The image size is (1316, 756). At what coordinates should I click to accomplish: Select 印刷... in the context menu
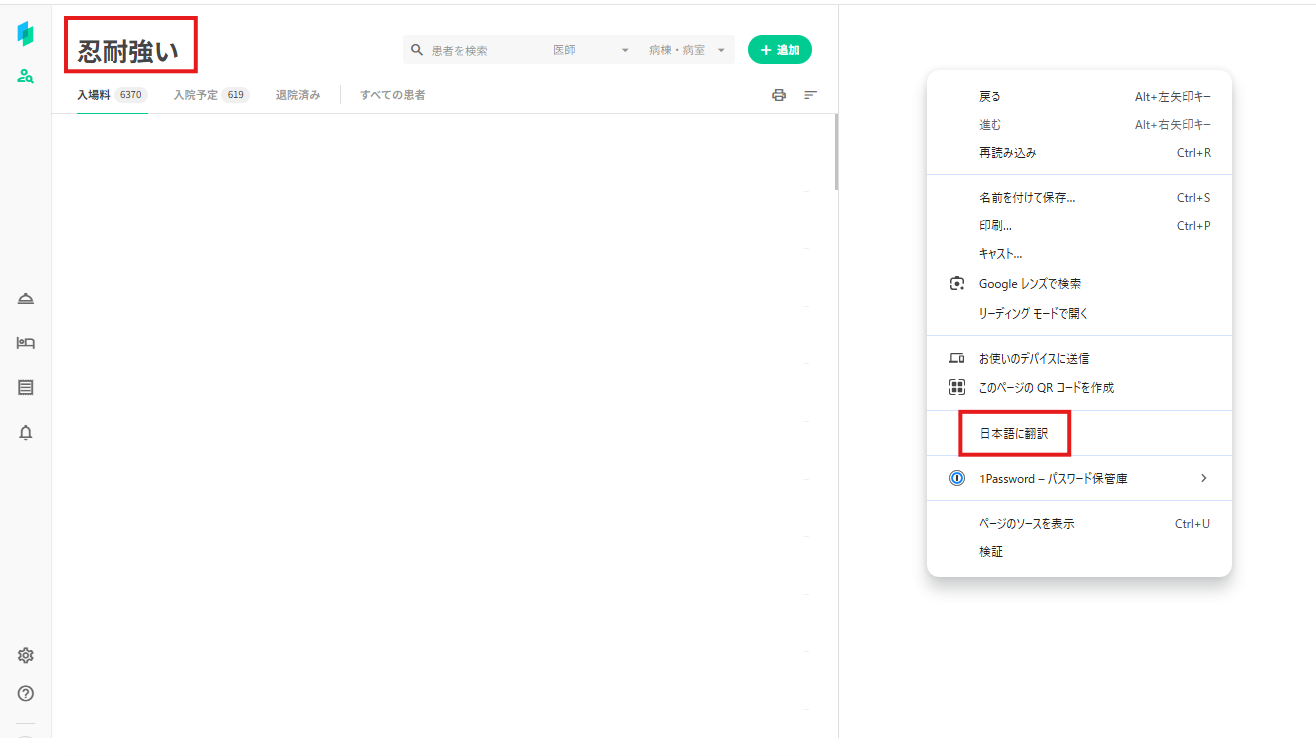pos(1079,226)
